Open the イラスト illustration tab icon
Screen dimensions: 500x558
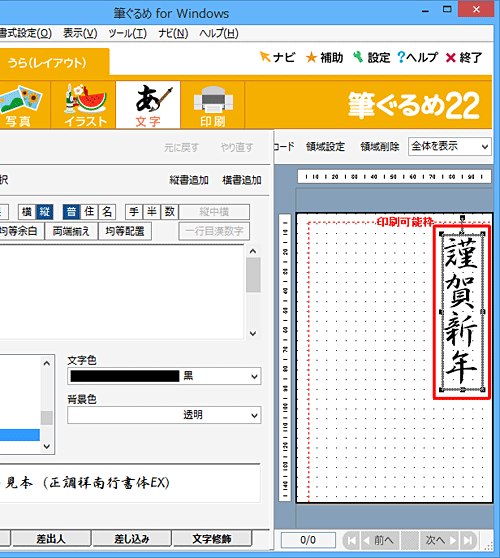(83, 105)
